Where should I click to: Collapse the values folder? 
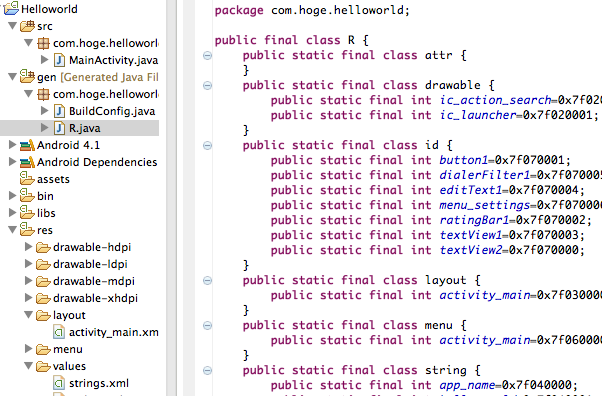coord(28,366)
